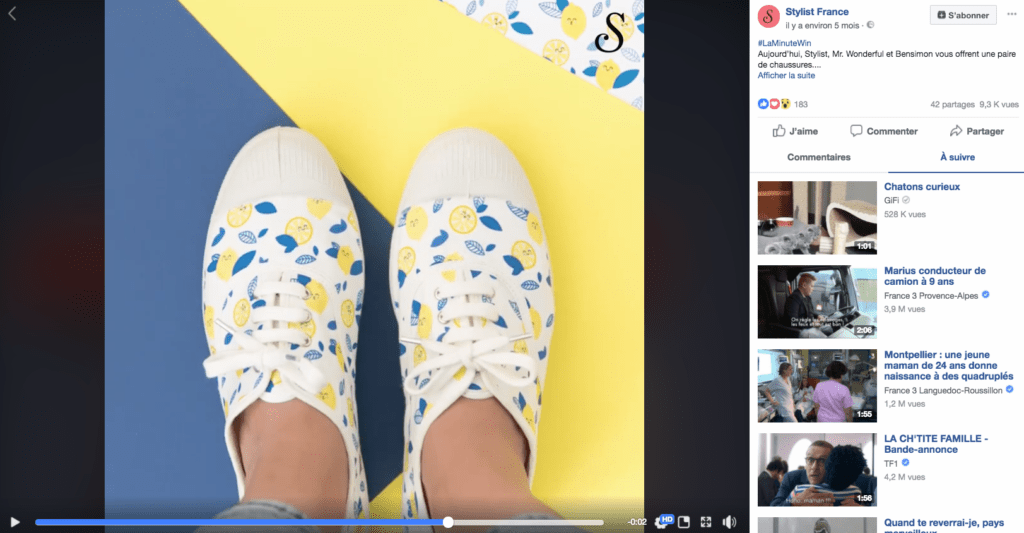1024x533 pixels.
Task: Open France 3 Languedoc-Roussillon page link
Action: [943, 391]
